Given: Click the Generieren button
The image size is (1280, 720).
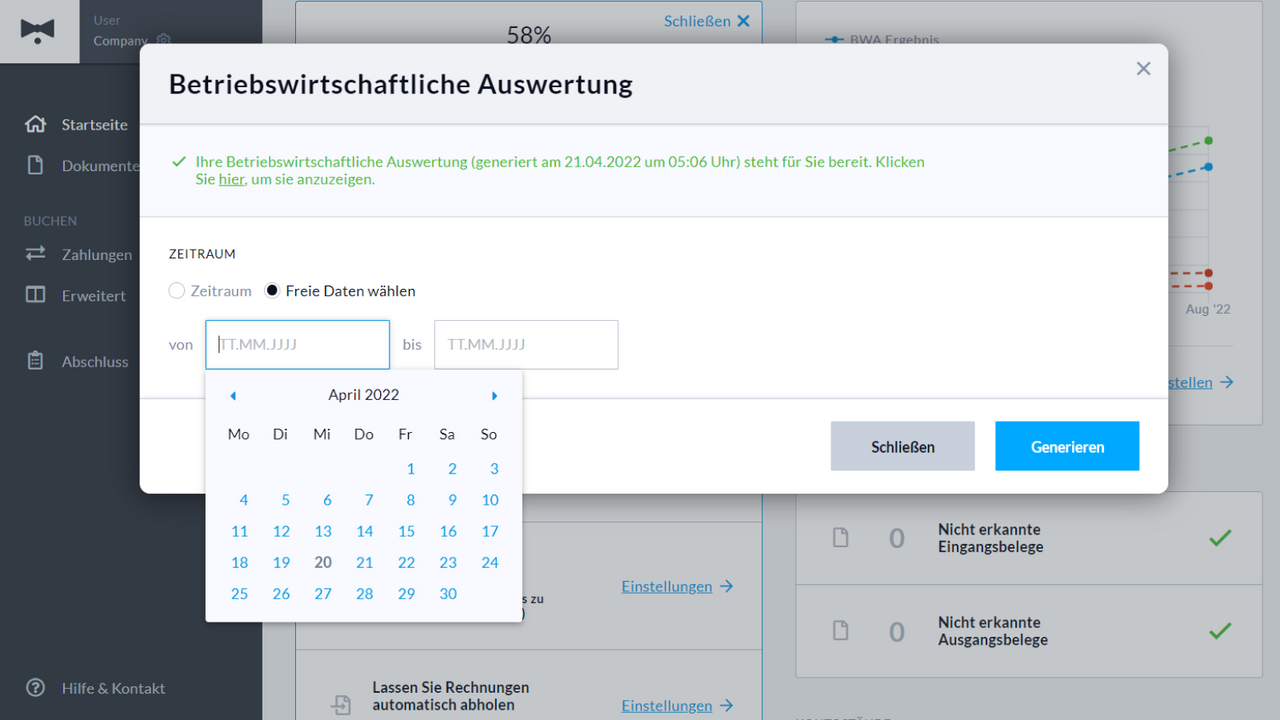Looking at the screenshot, I should pos(1067,446).
